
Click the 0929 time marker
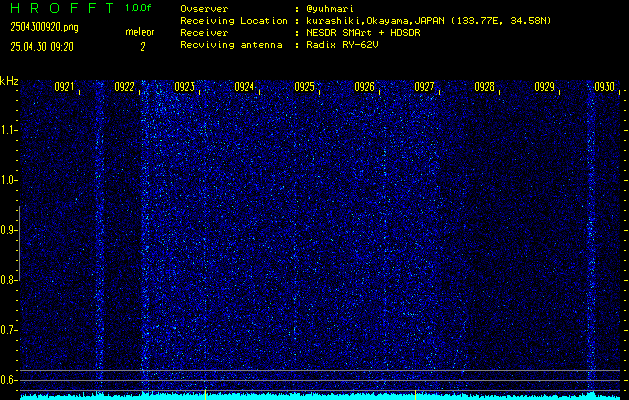click(x=545, y=87)
